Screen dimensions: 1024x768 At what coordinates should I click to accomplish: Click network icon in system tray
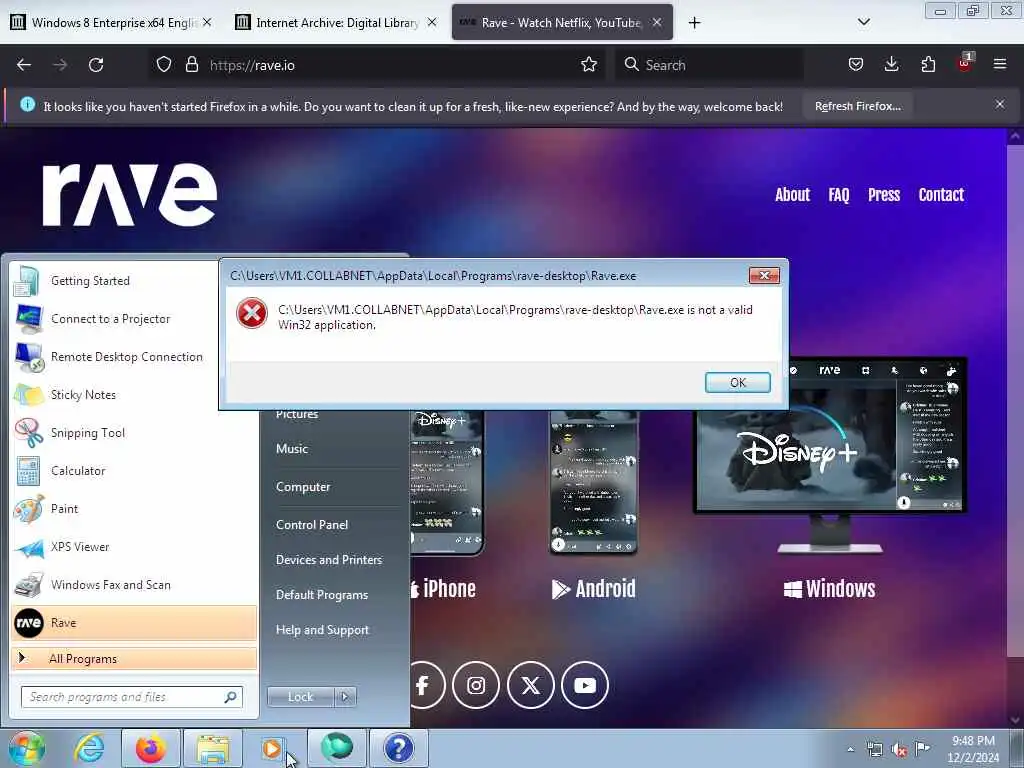tap(874, 750)
